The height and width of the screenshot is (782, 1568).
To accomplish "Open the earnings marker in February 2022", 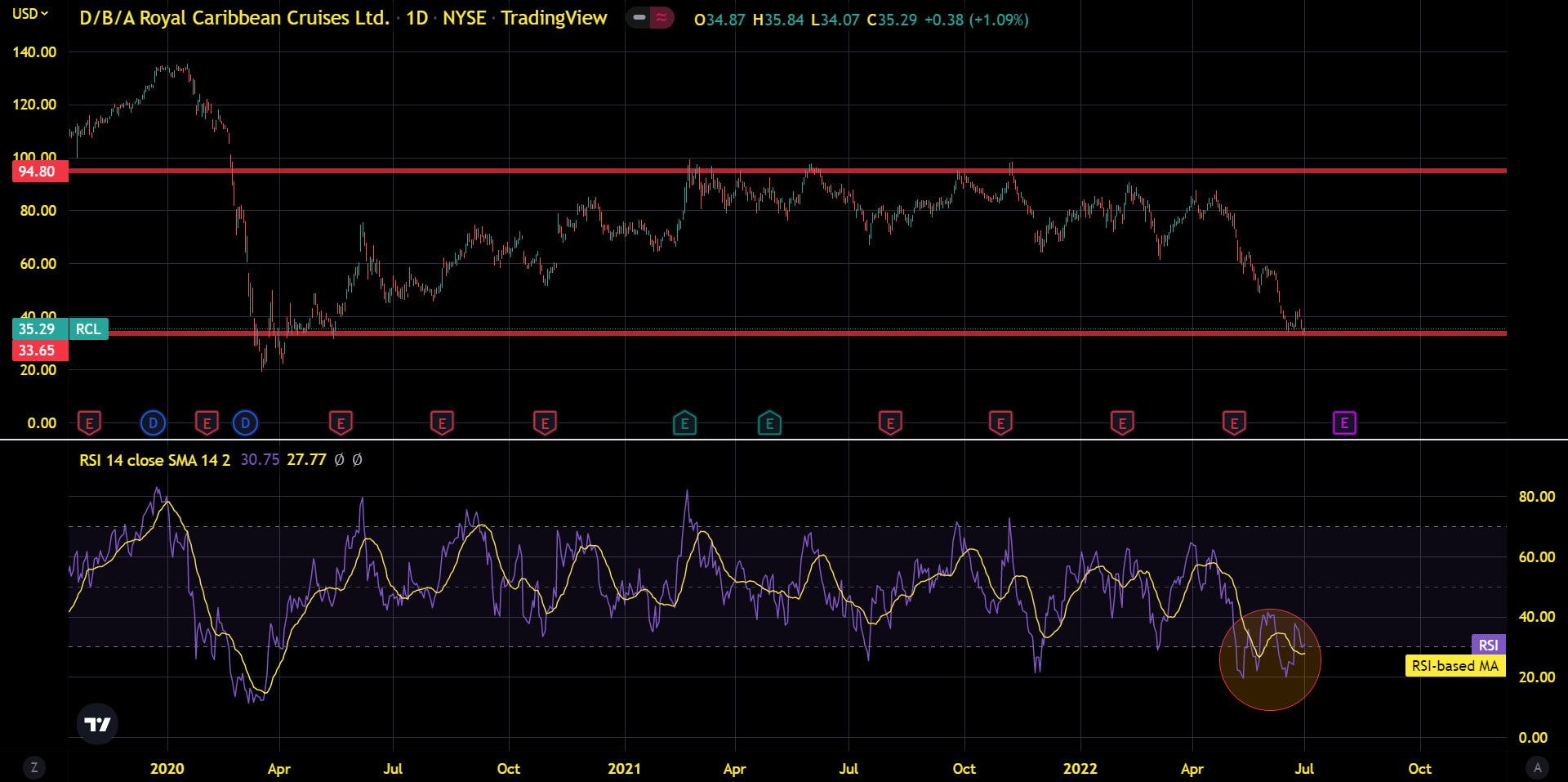I will [1122, 422].
